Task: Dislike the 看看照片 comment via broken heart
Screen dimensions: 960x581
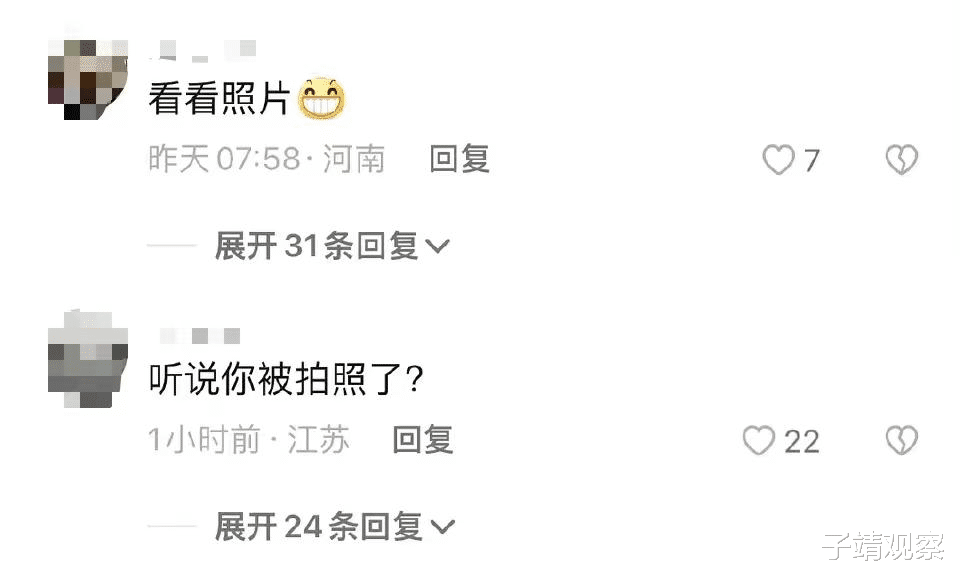Action: tap(902, 160)
